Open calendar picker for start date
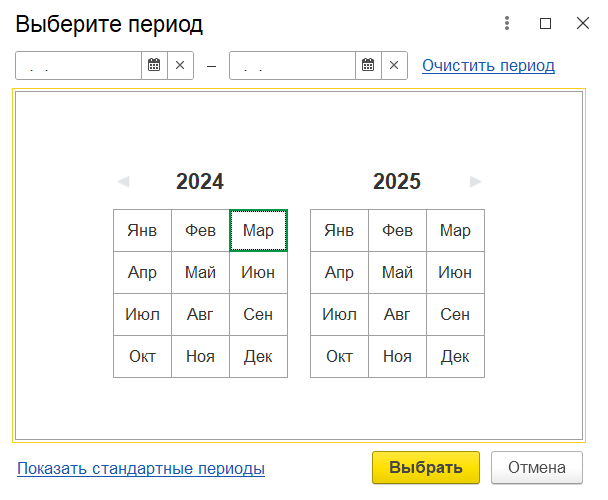This screenshot has height=500, width=608. tap(154, 65)
